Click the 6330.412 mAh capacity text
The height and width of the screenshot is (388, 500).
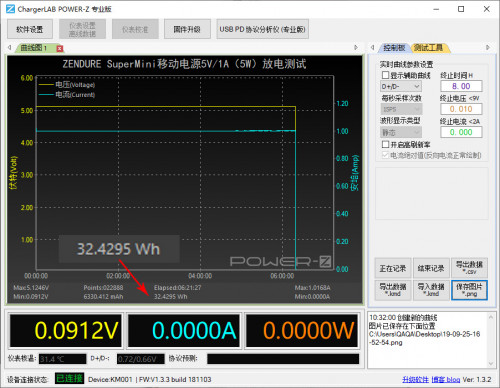click(x=103, y=296)
